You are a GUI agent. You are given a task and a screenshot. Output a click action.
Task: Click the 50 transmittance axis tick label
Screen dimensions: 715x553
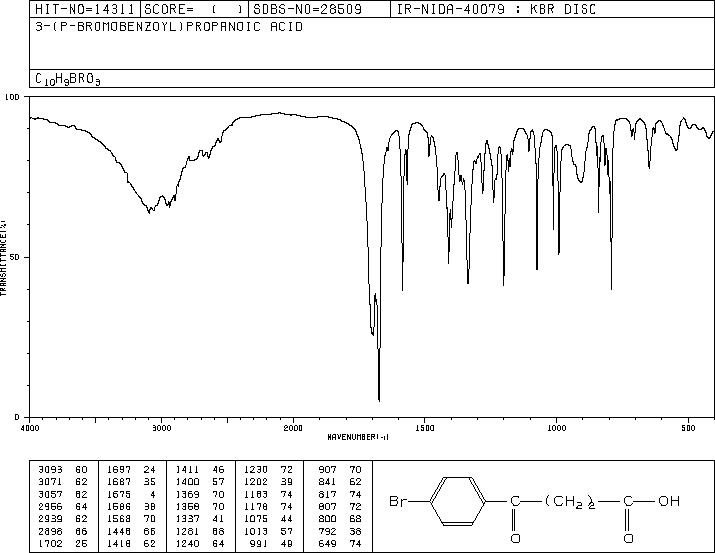[17, 258]
